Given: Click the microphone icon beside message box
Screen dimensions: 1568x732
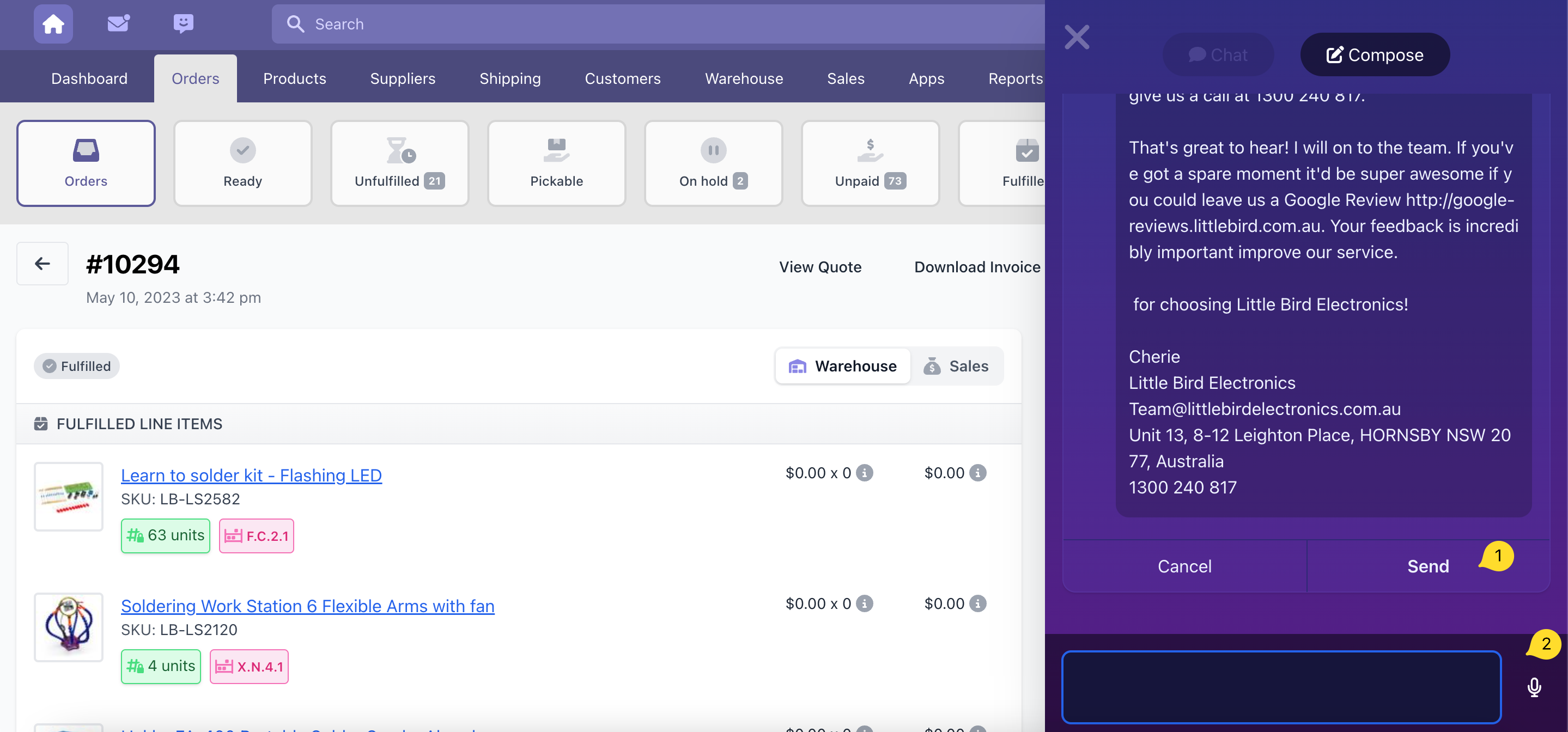Looking at the screenshot, I should point(1534,687).
